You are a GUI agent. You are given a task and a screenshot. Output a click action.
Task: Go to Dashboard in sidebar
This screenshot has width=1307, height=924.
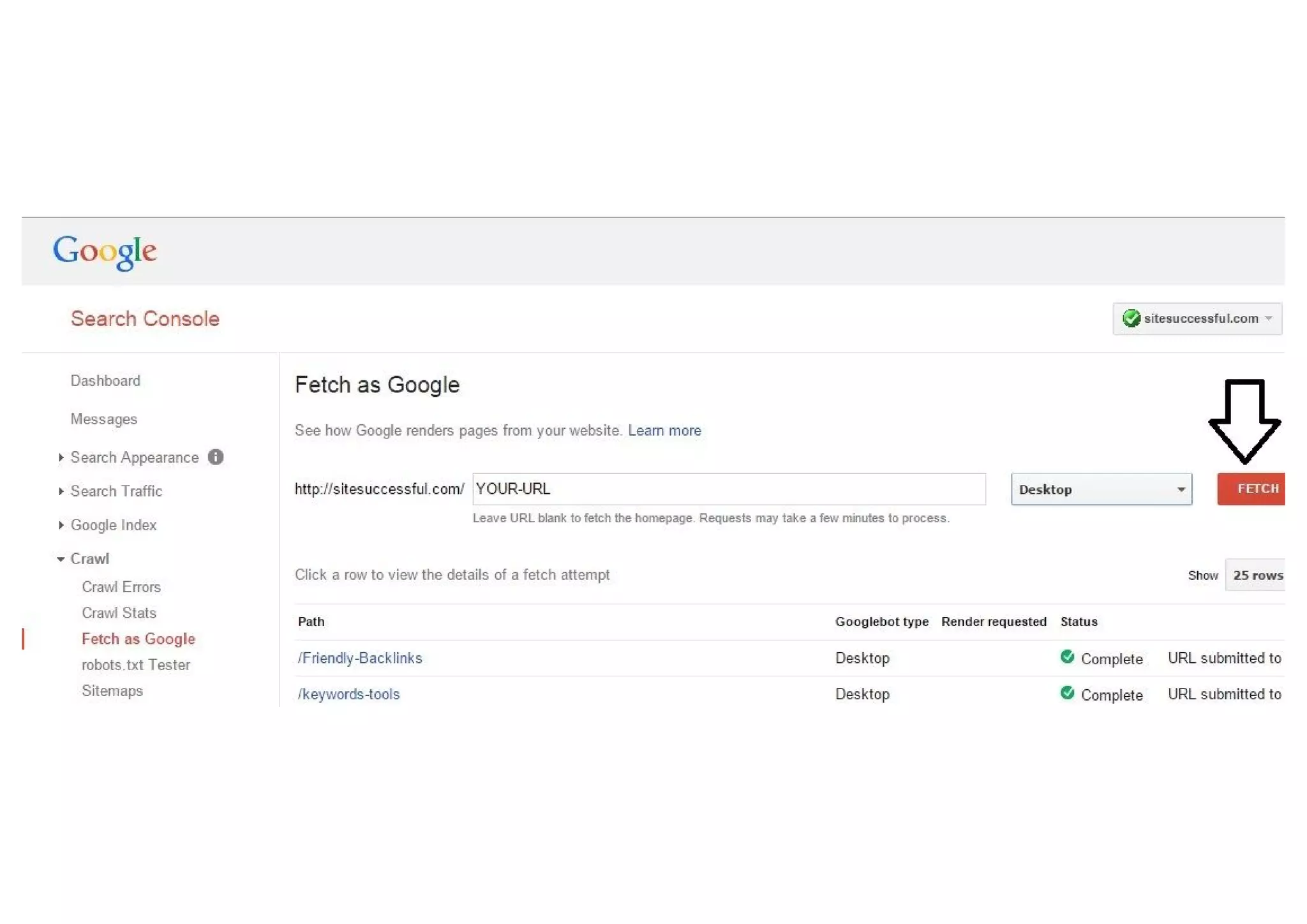point(105,381)
